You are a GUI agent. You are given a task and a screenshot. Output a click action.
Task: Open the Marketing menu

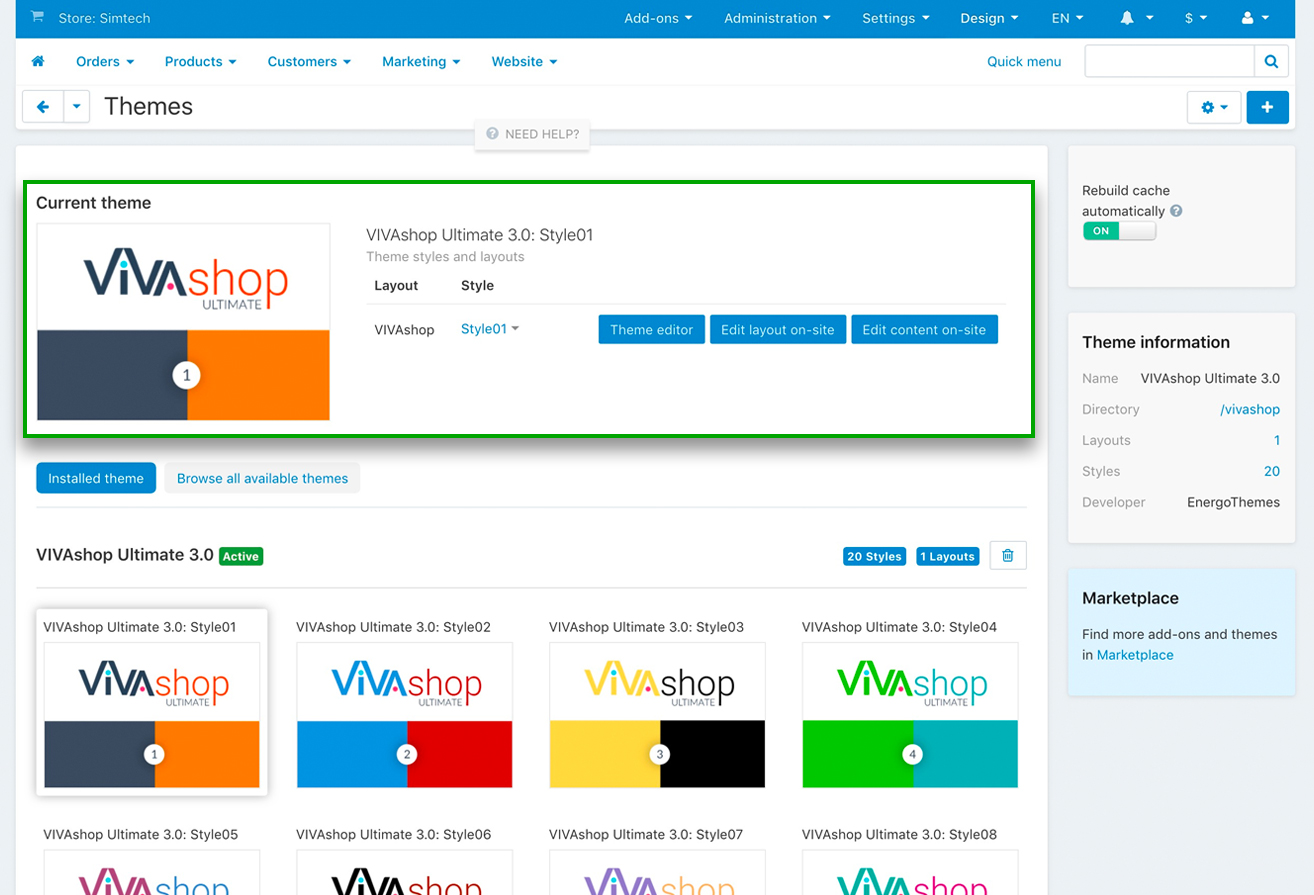421,61
